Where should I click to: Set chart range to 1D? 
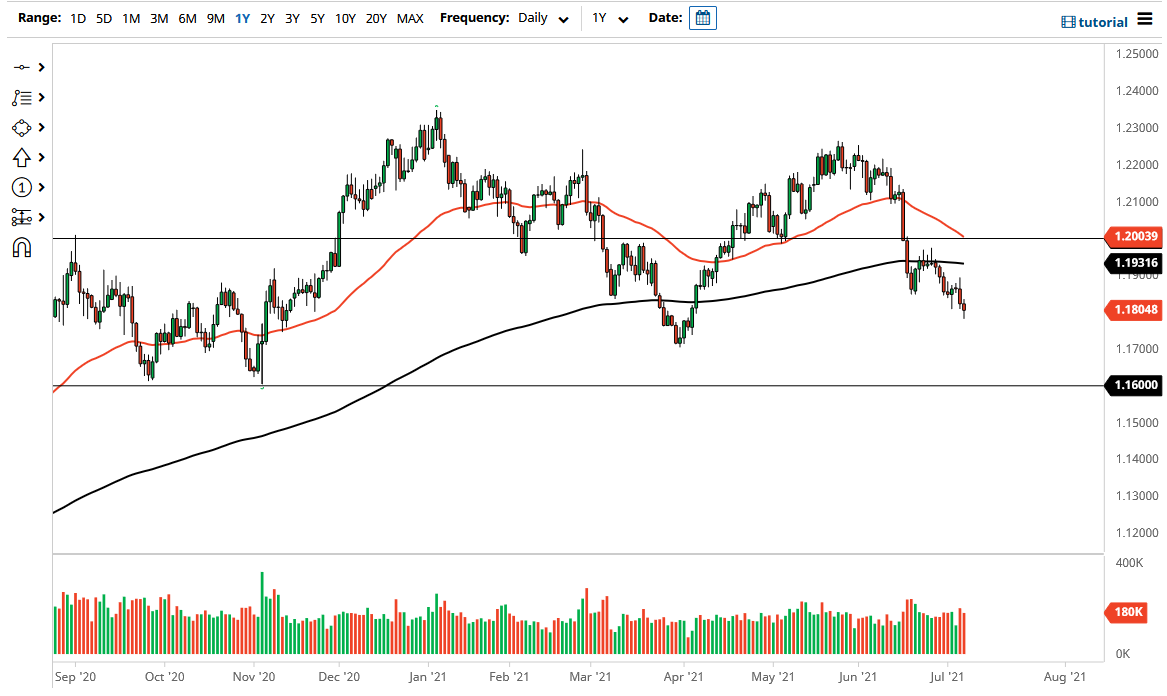point(77,18)
